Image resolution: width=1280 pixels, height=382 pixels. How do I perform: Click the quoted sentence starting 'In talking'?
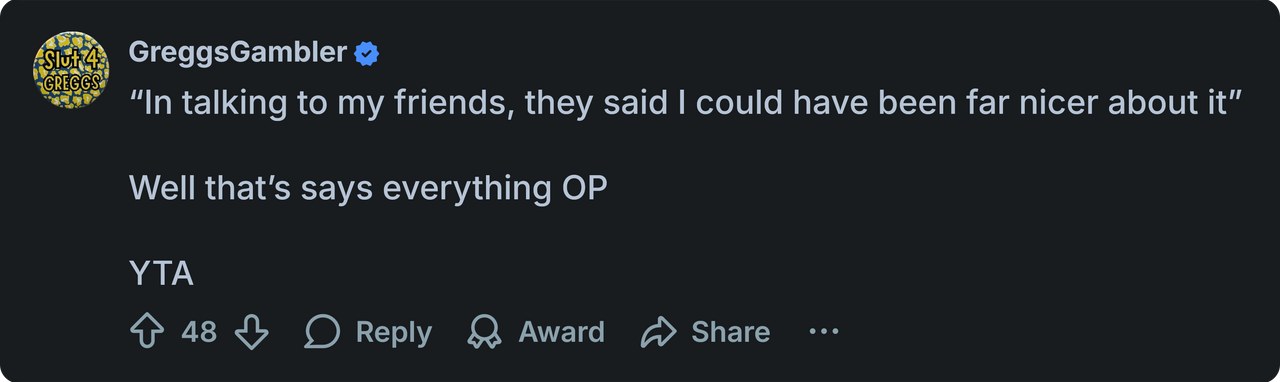click(x=686, y=104)
